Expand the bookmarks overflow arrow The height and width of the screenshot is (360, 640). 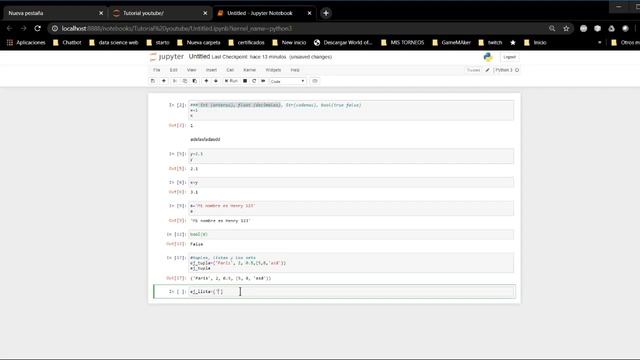600,42
